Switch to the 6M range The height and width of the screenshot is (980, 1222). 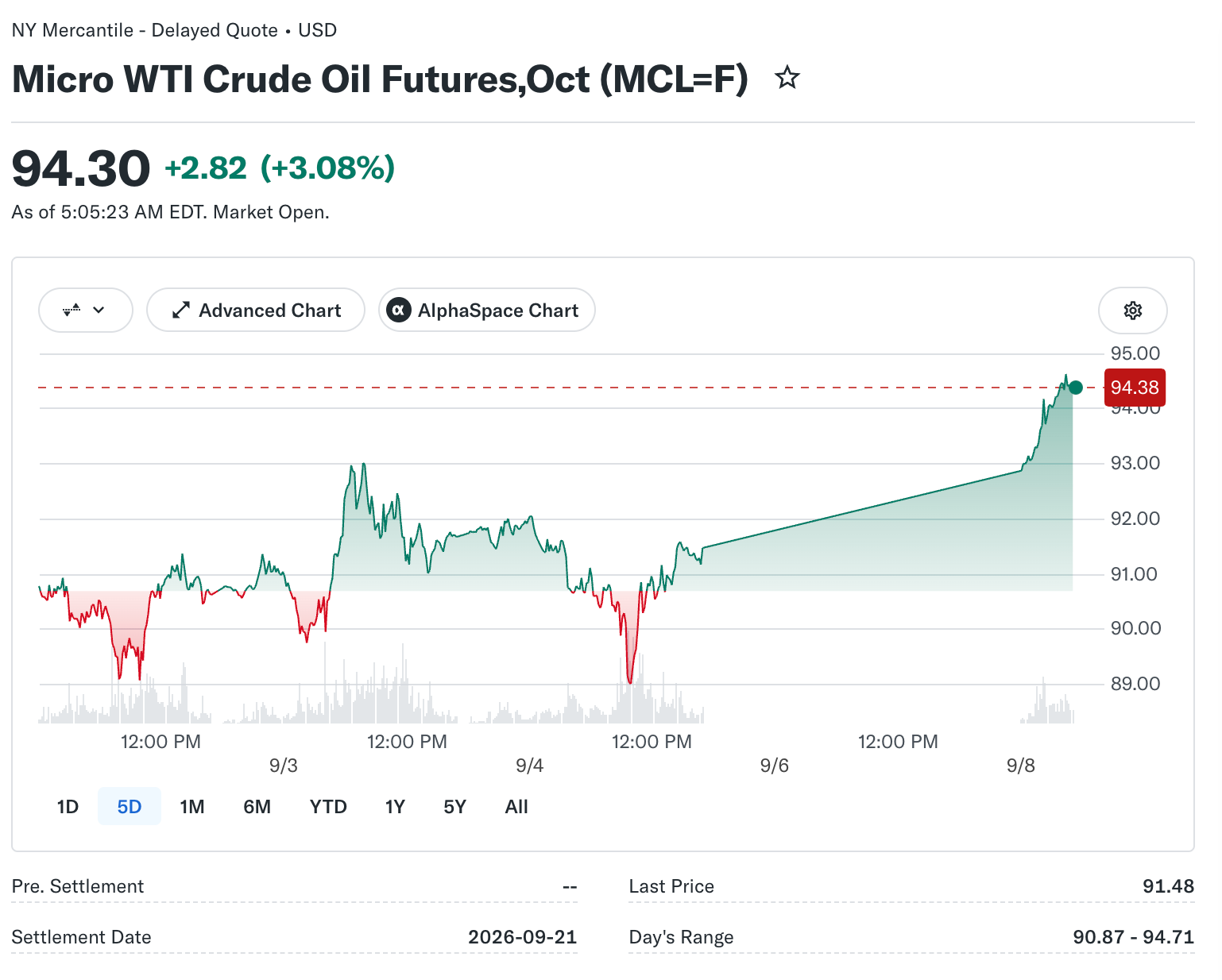click(257, 807)
